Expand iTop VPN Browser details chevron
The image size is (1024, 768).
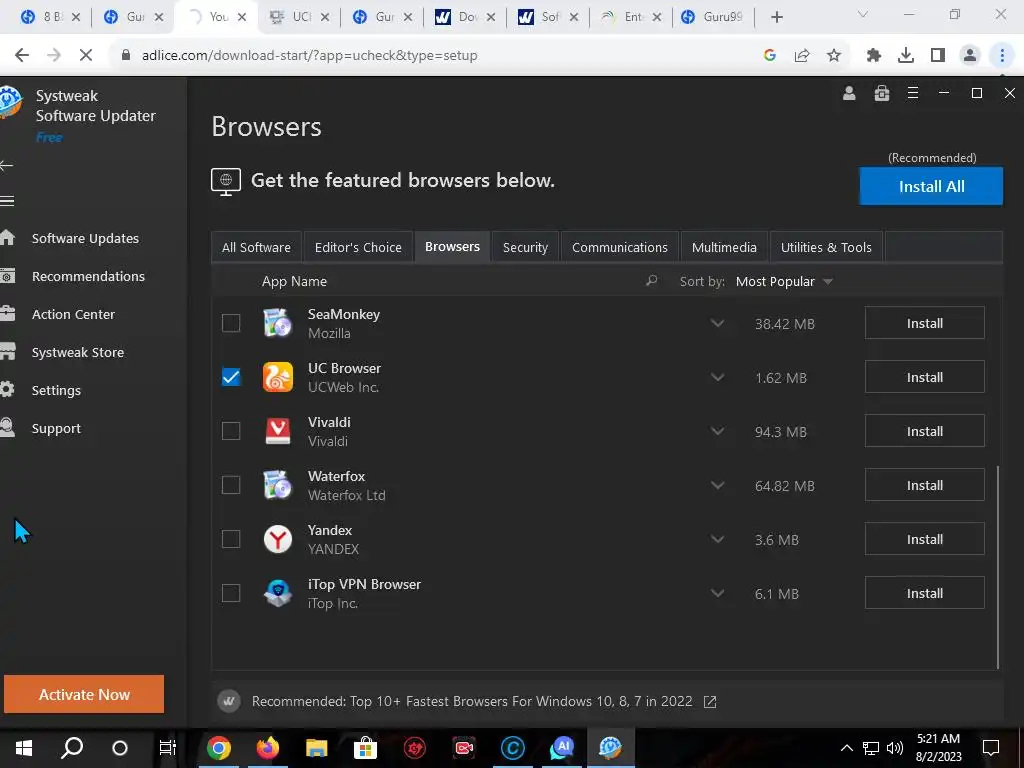tap(717, 594)
